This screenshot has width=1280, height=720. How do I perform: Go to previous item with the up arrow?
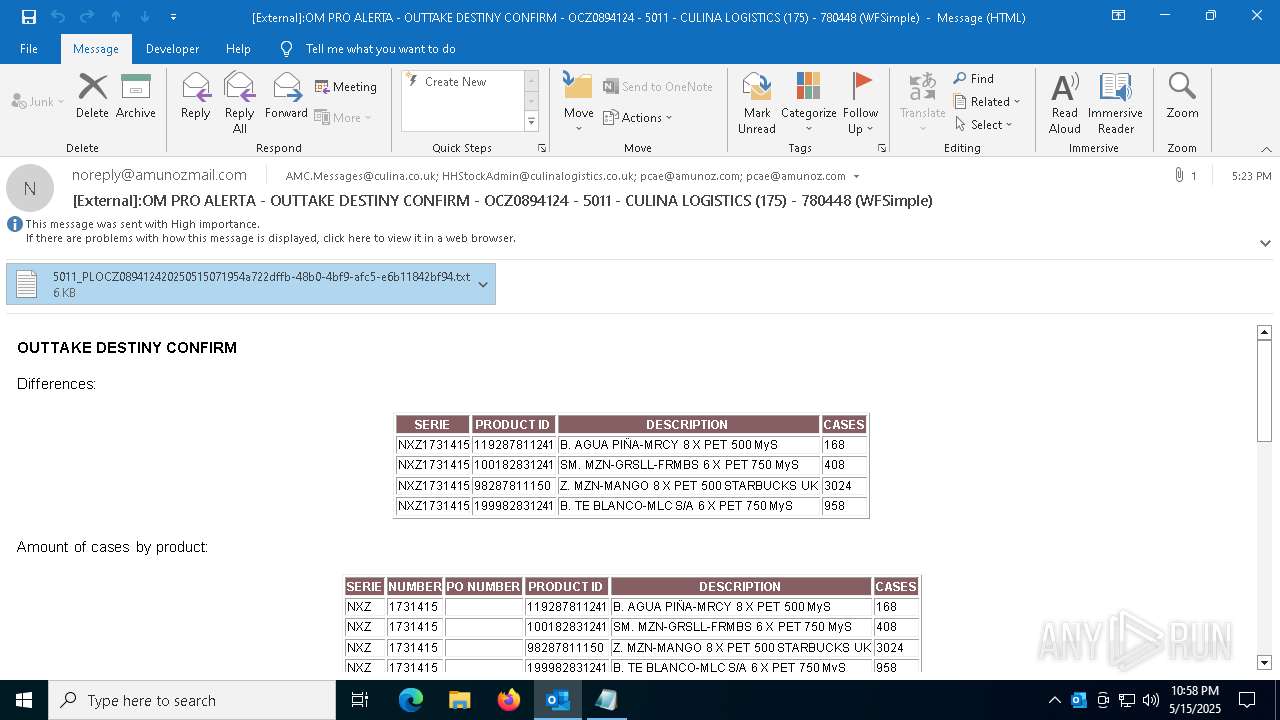116,17
